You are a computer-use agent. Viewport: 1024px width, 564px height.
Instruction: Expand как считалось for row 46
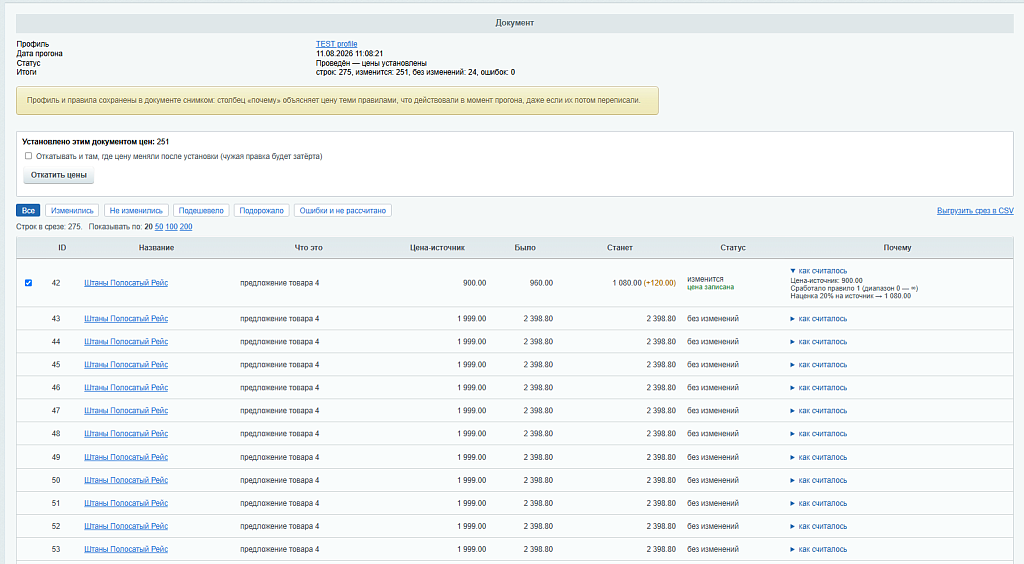coord(818,388)
